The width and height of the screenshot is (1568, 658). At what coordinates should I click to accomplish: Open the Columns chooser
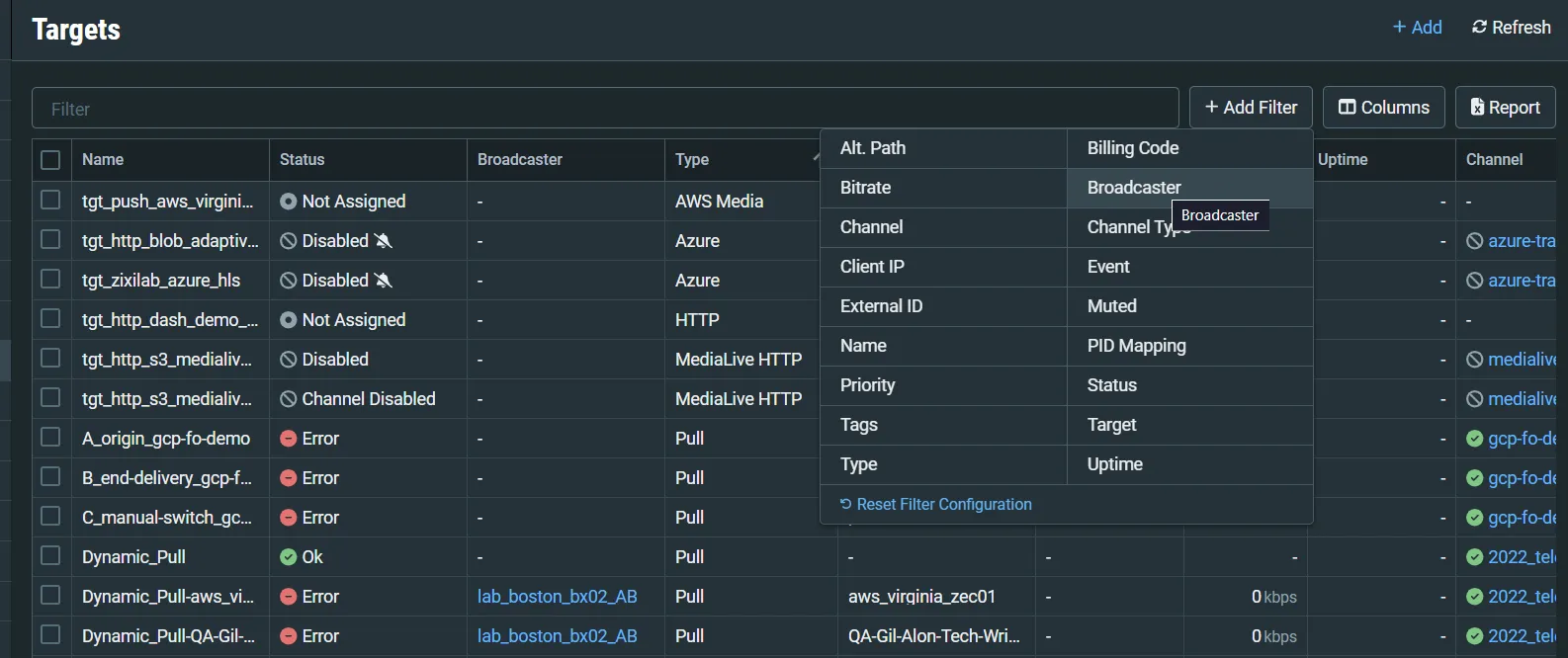(x=1384, y=107)
